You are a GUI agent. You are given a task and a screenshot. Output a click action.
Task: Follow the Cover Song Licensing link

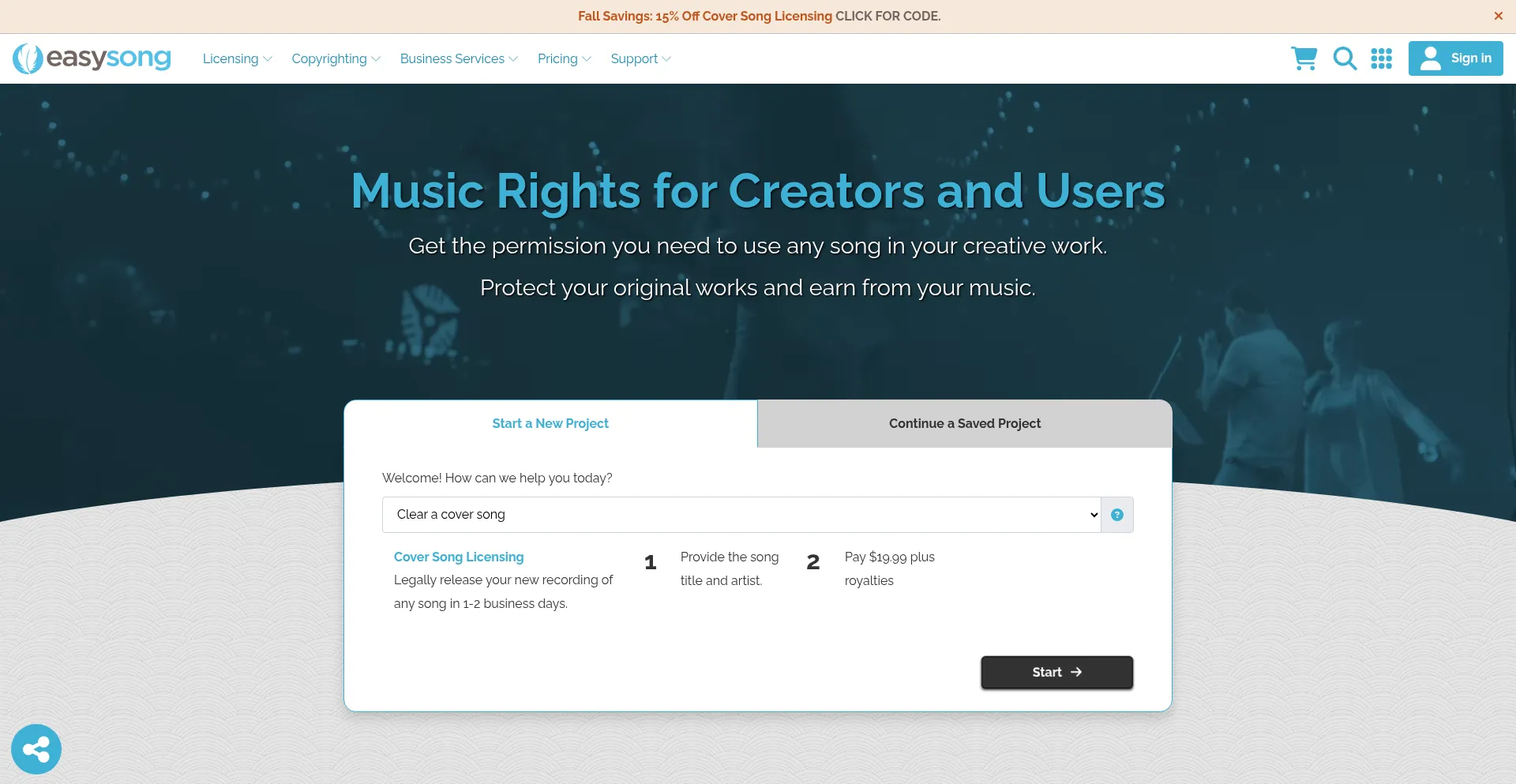click(x=459, y=557)
